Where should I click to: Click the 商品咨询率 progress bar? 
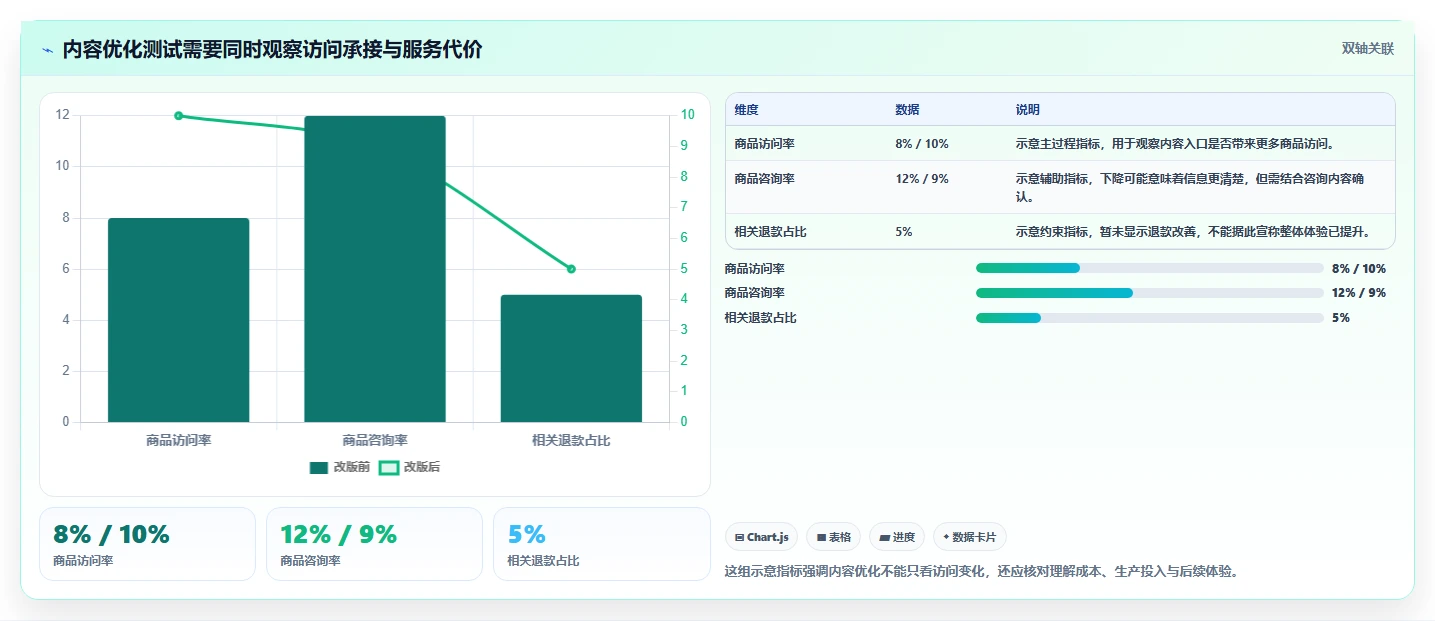pos(1150,293)
